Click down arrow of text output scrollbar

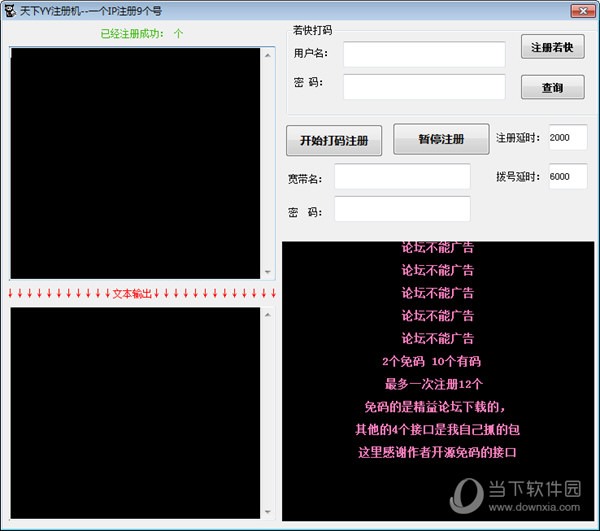point(268,512)
